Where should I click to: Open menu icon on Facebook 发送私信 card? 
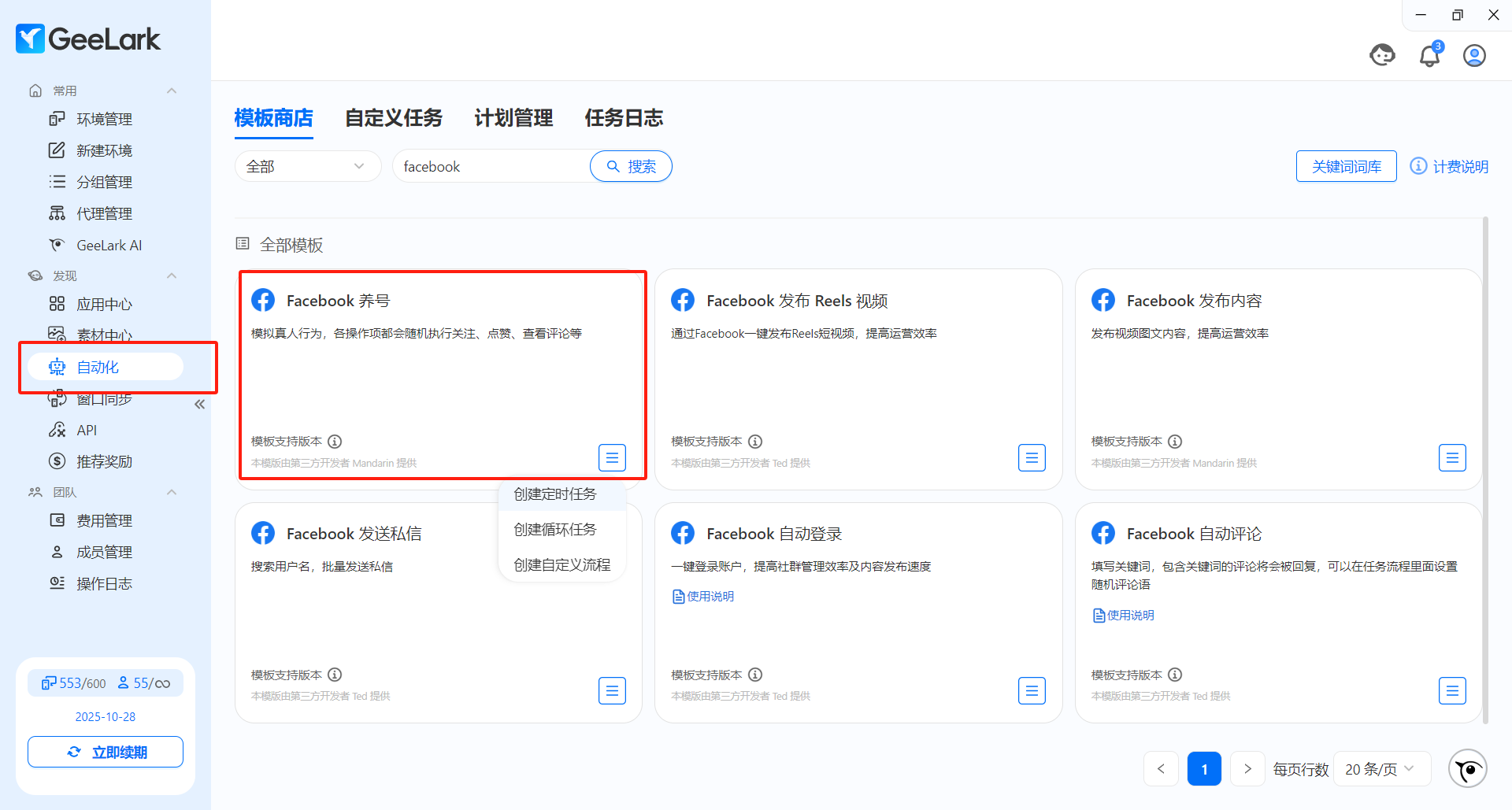coord(612,690)
